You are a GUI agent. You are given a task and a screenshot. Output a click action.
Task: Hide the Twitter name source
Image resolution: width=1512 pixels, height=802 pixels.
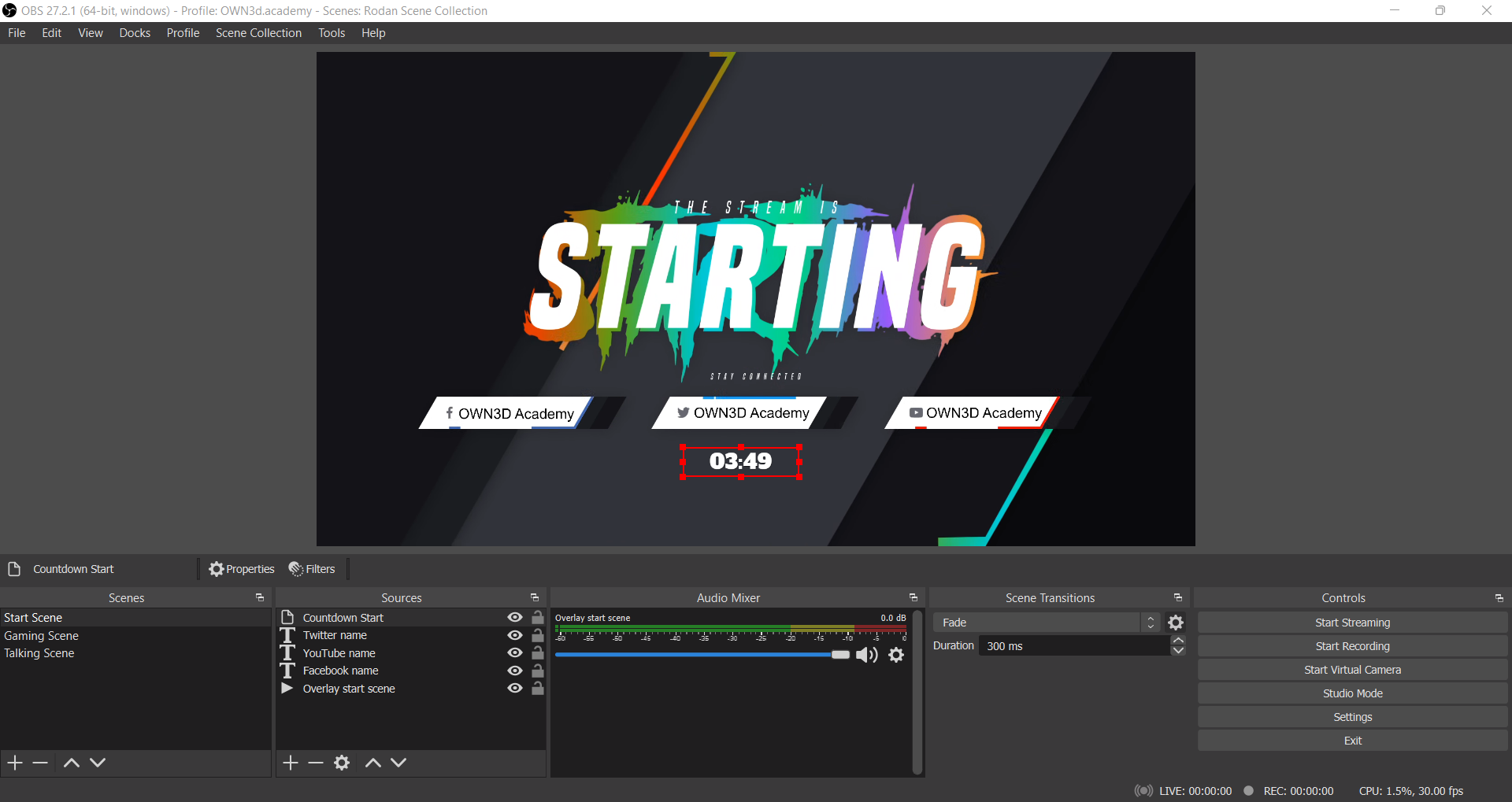[x=515, y=635]
